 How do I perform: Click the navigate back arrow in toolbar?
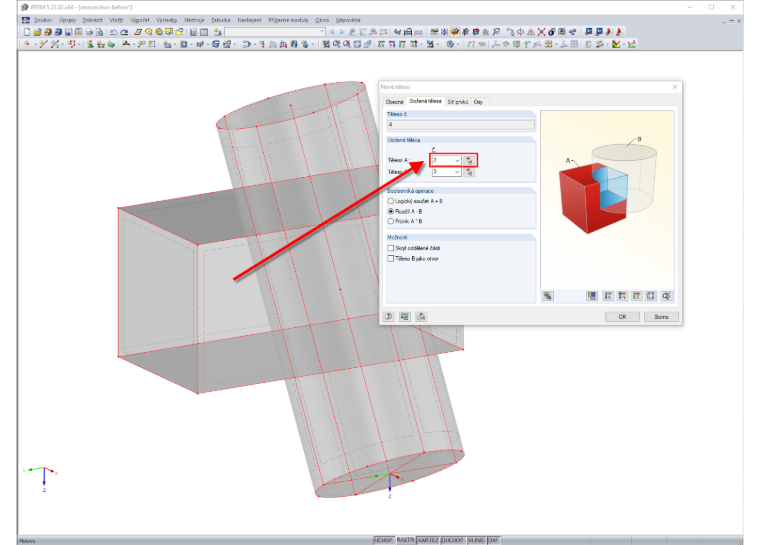pyautogui.click(x=332, y=32)
